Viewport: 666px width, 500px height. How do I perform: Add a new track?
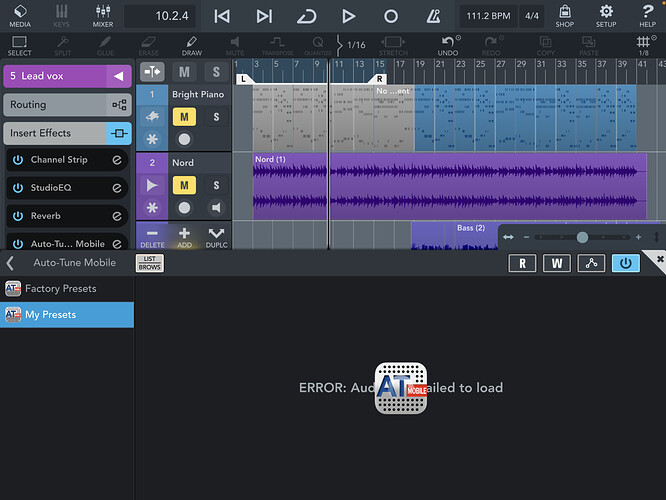pos(184,237)
